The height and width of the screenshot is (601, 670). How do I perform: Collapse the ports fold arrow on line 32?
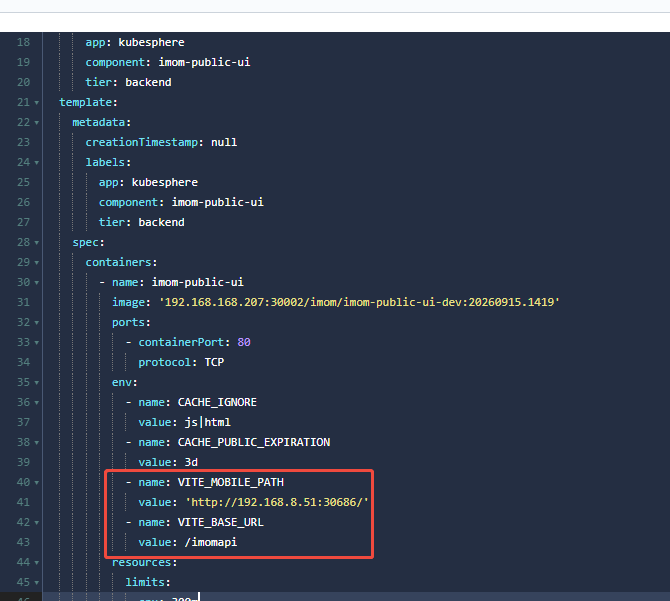click(37, 323)
